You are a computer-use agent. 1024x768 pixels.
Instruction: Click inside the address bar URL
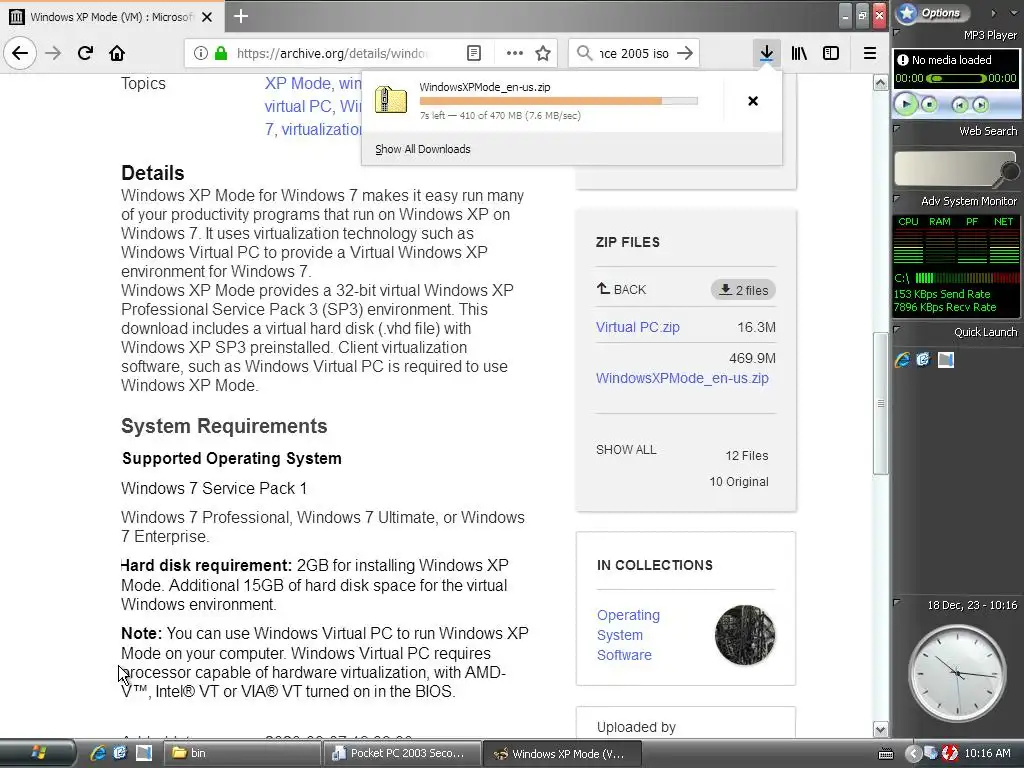click(x=332, y=53)
